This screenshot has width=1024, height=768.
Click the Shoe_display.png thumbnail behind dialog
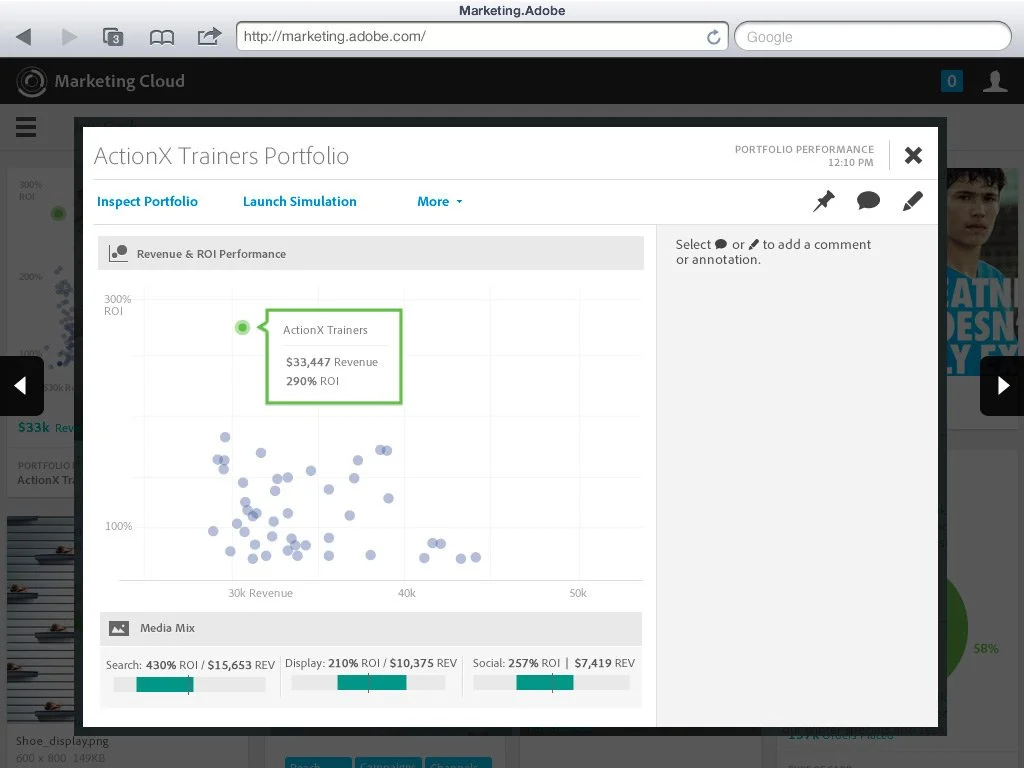pos(40,622)
